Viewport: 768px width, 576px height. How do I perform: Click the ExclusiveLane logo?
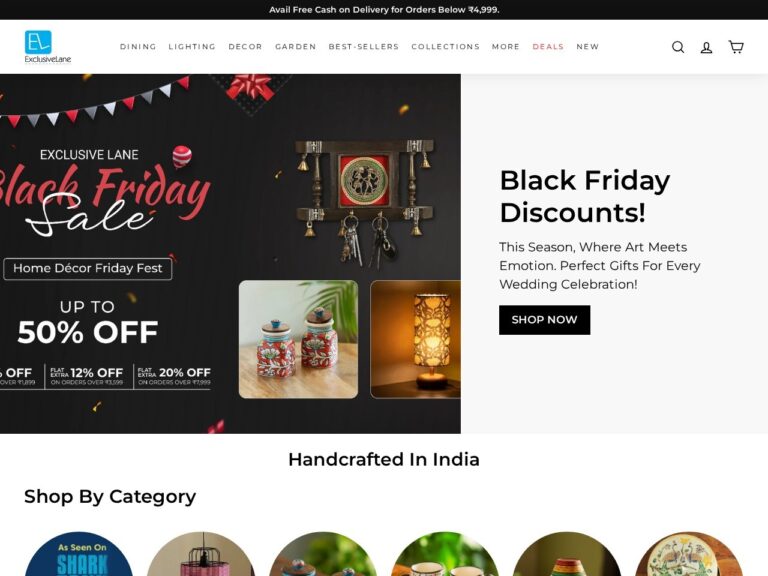48,47
